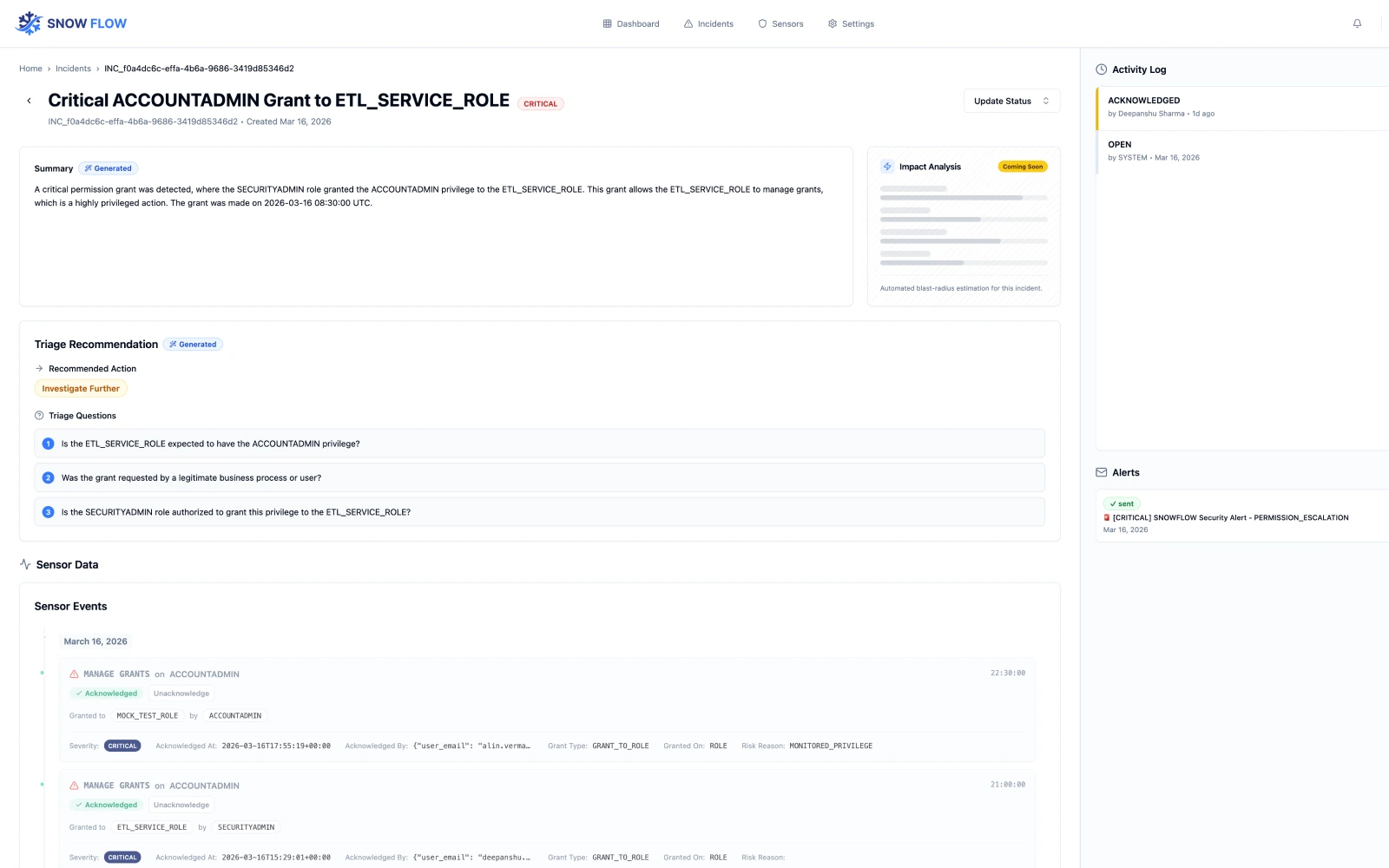Click the SECURITYADMIN grantor chip
The image size is (1389, 868).
coord(247,827)
